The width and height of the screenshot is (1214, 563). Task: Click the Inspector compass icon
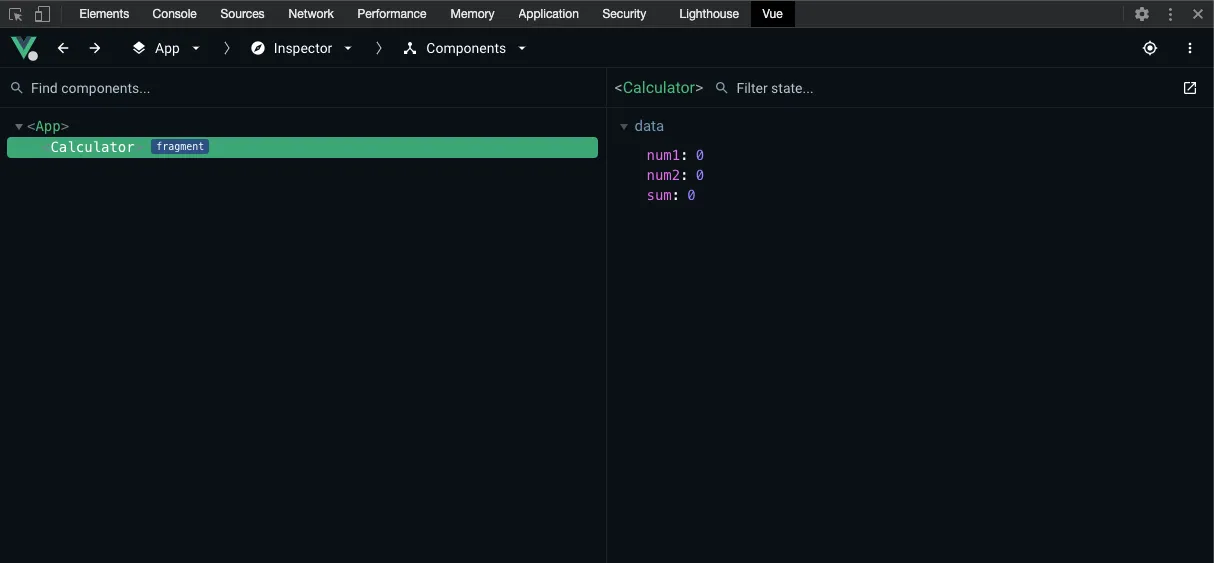(x=258, y=48)
